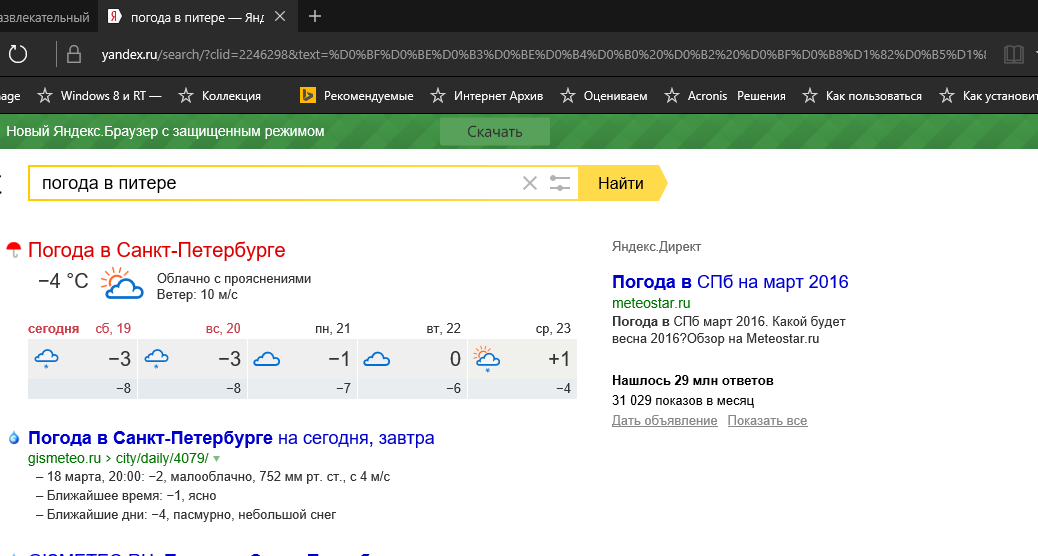Screen dimensions: 1038x556
Task: Open 'Погода в Санкт-Петербурге' heading link
Action: [x=156, y=250]
